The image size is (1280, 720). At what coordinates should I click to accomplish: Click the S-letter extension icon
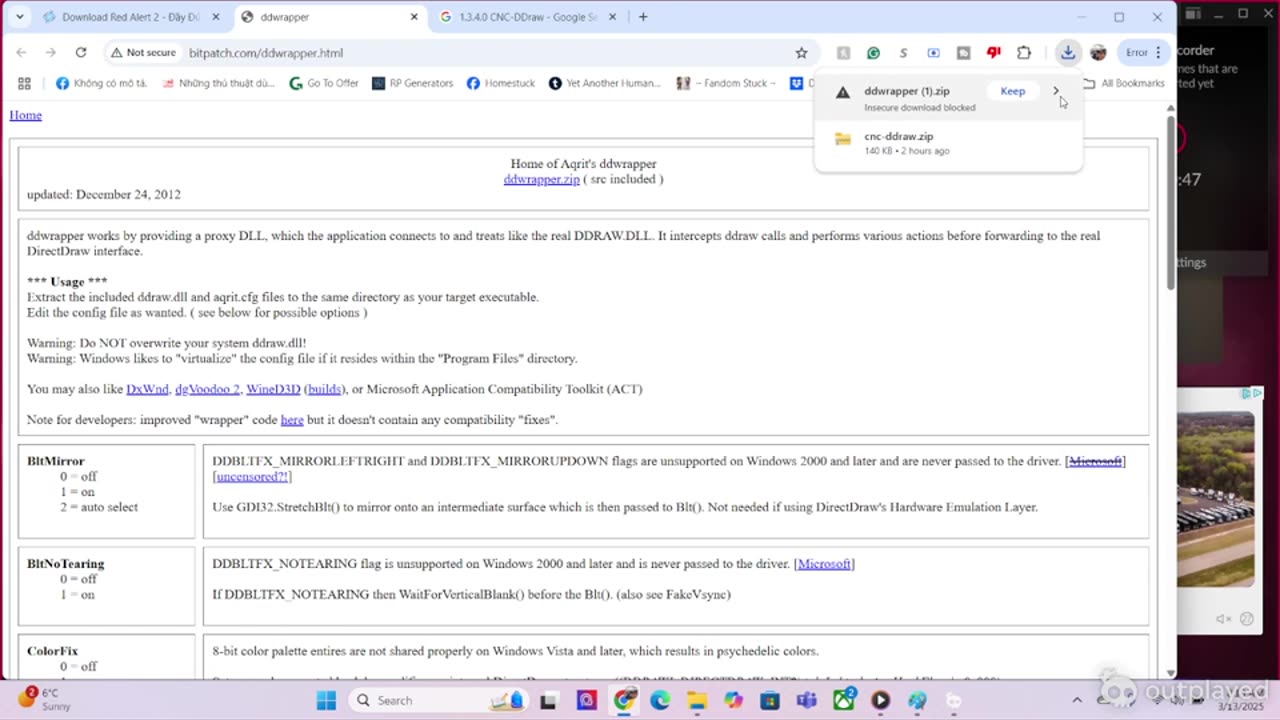tap(903, 53)
